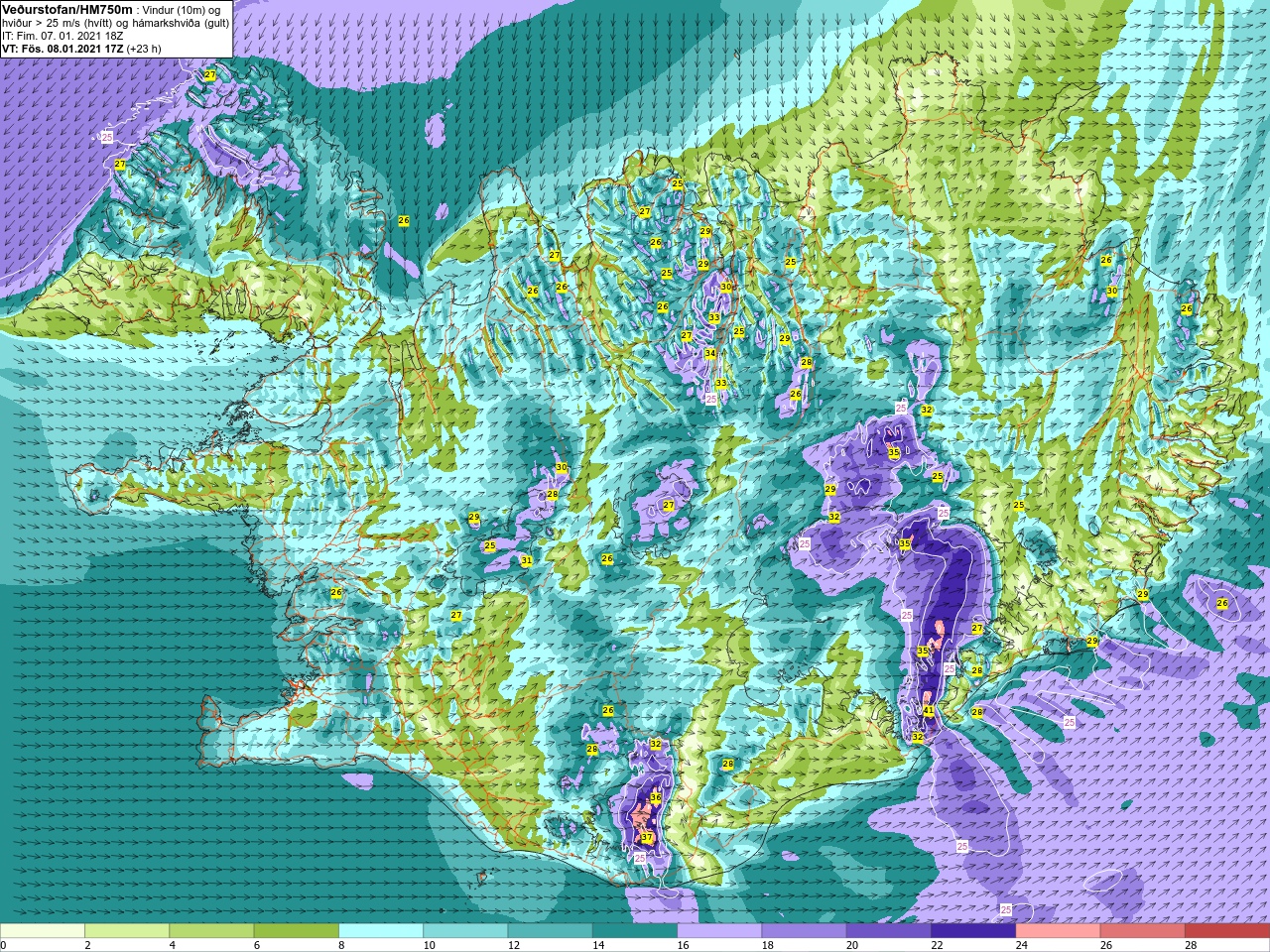The height and width of the screenshot is (952, 1270).
Task: Click the title text 'Veðurstofan/HM750m'
Action: tap(67, 9)
